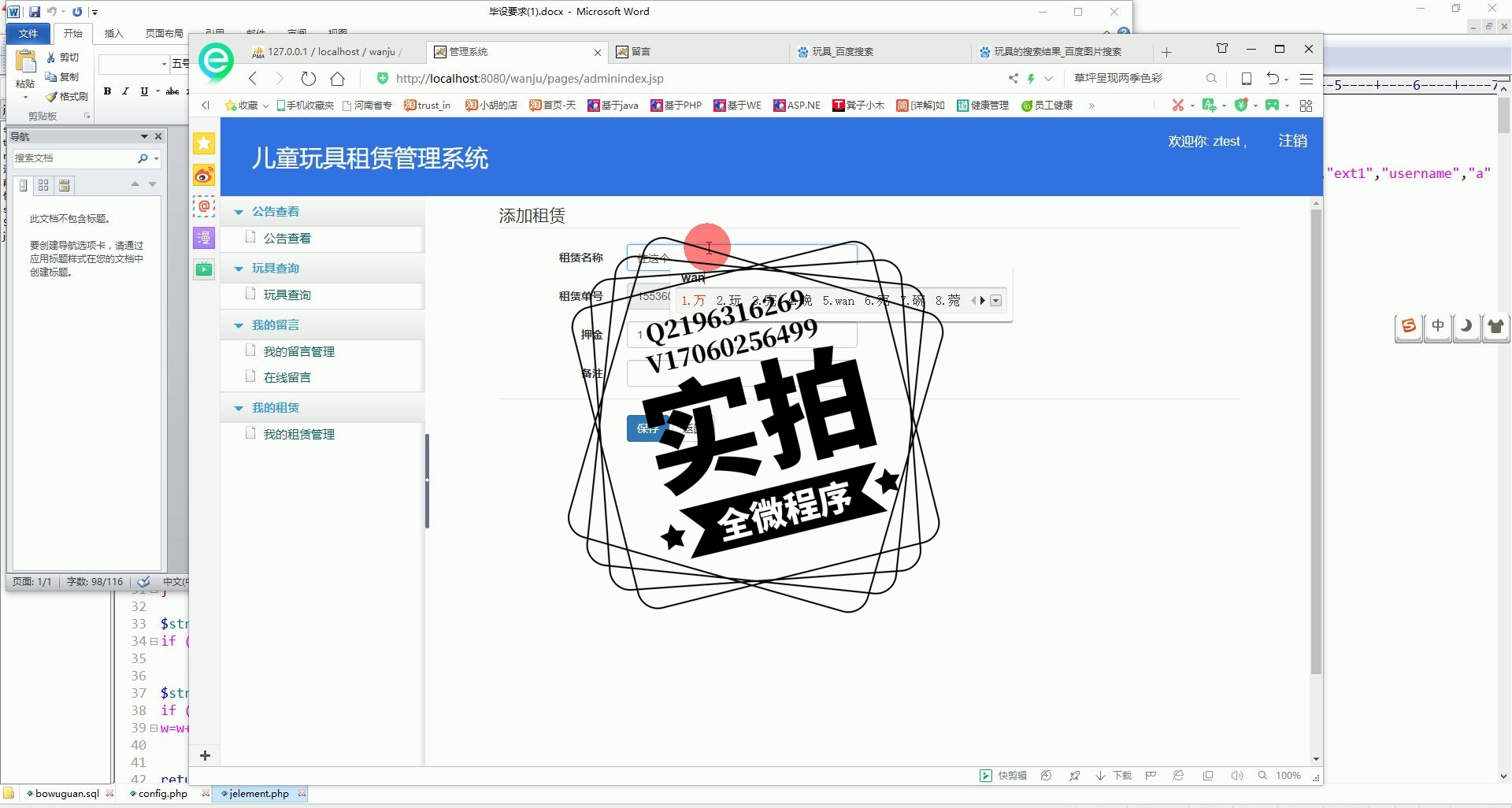Switch to the 127.0.0.1 / localhost / wanju tab
This screenshot has width=1512, height=808.
[x=335, y=51]
